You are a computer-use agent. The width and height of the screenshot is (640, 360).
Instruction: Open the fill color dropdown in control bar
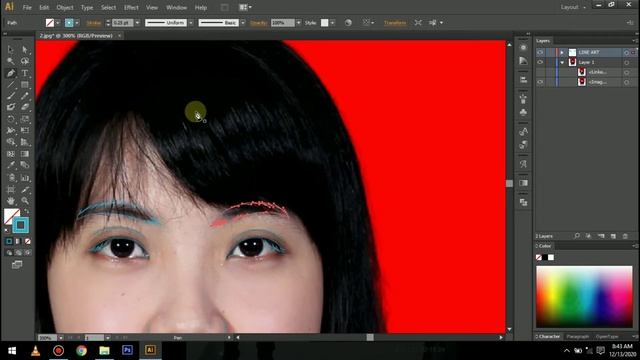(58, 23)
